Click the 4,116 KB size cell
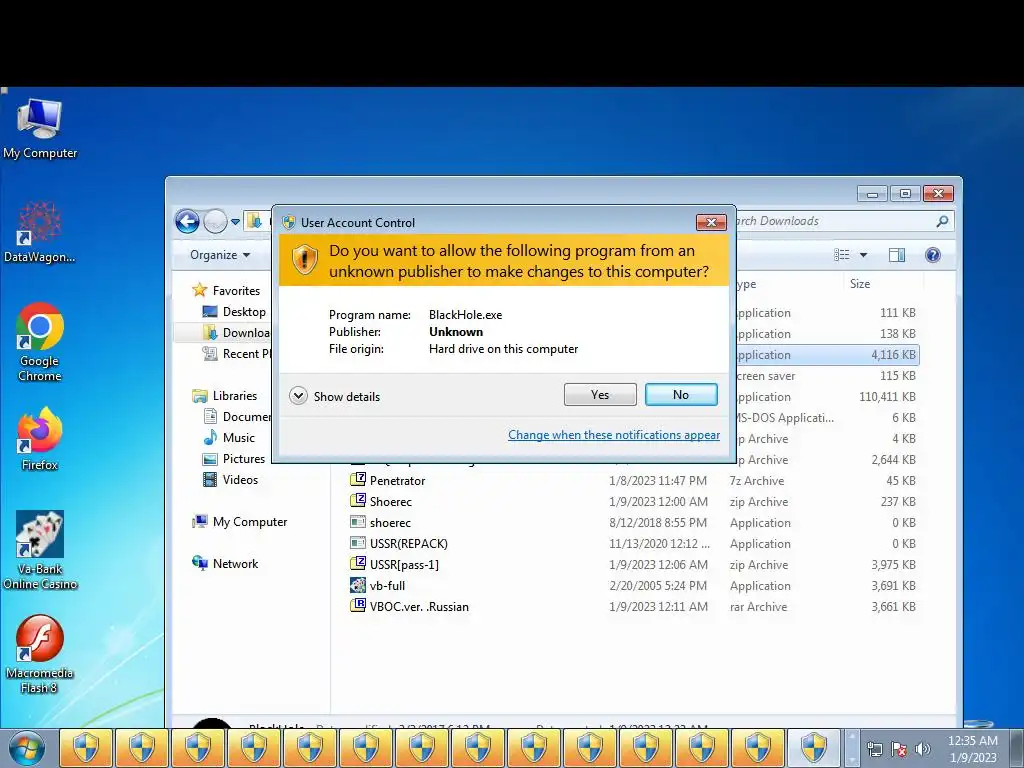Image resolution: width=1024 pixels, height=768 pixels. 893,355
